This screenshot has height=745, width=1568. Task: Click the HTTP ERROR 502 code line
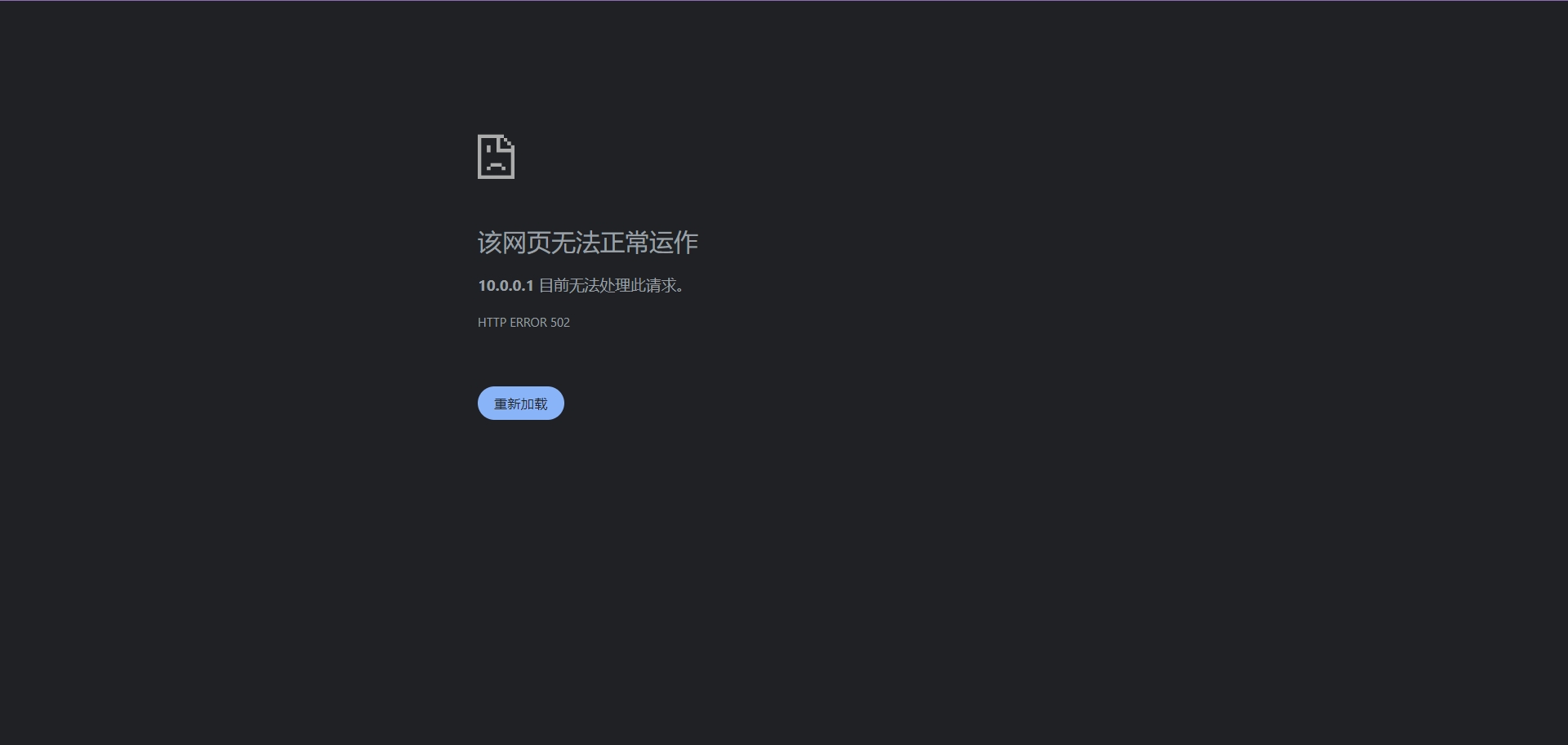tap(523, 323)
